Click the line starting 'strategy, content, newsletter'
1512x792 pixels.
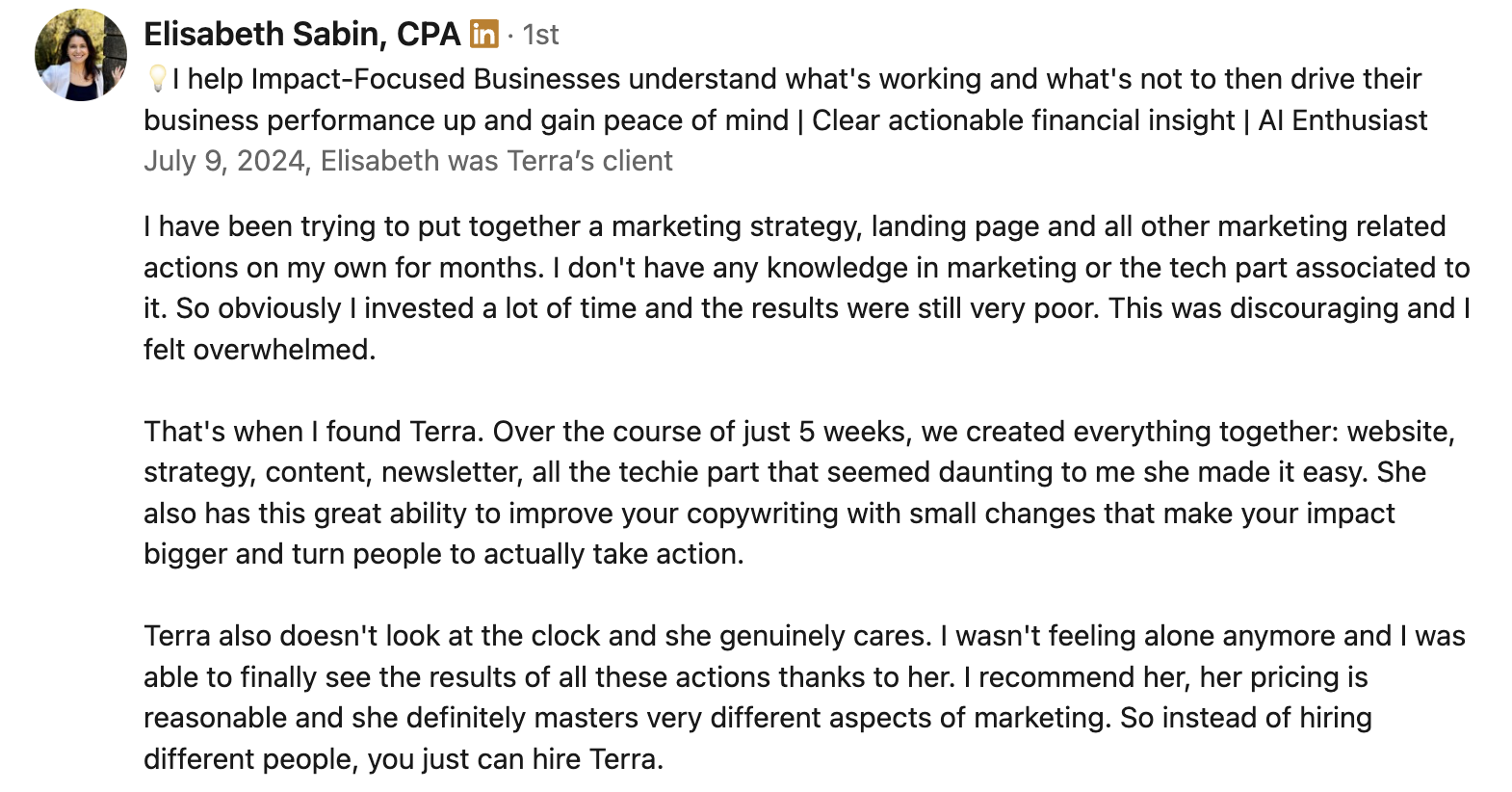tap(785, 472)
